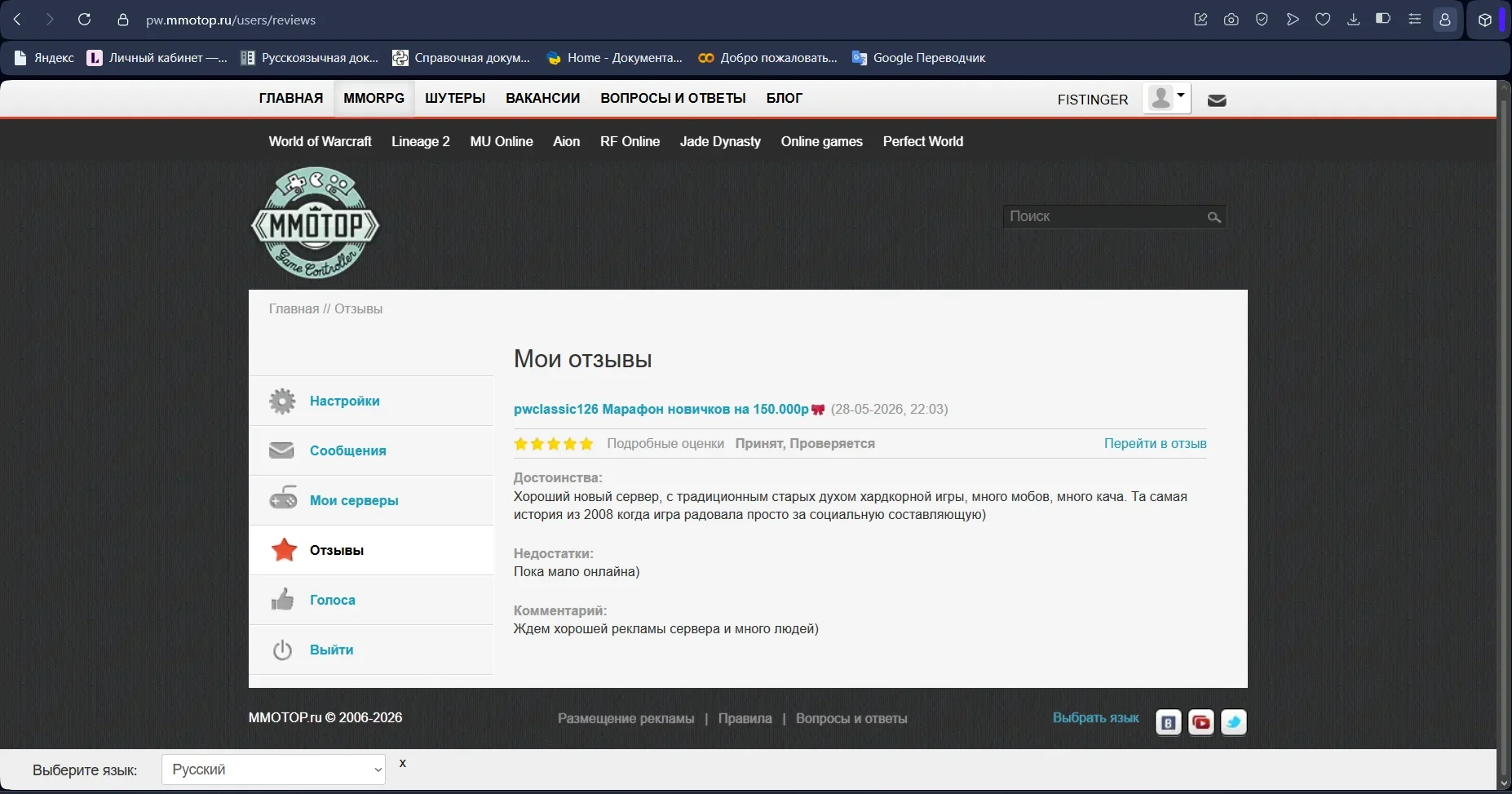Open ВАКАНСИИ in the top menu
The height and width of the screenshot is (794, 1512).
pyautogui.click(x=543, y=98)
